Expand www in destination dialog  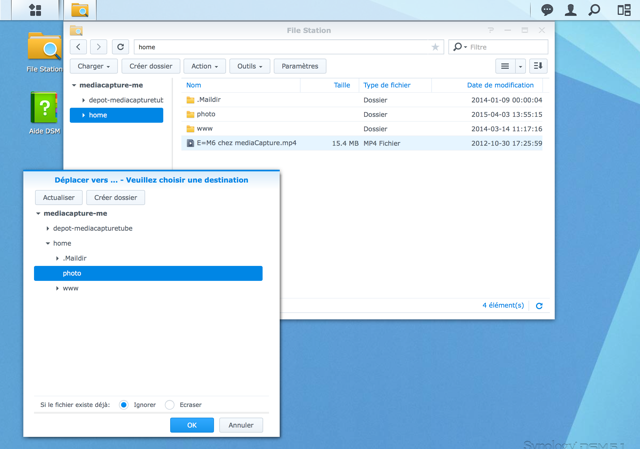click(57, 288)
